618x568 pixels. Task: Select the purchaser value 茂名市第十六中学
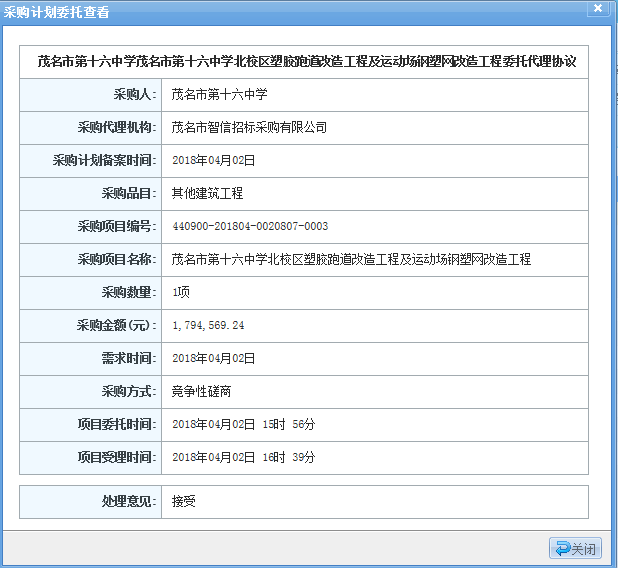coord(220,94)
